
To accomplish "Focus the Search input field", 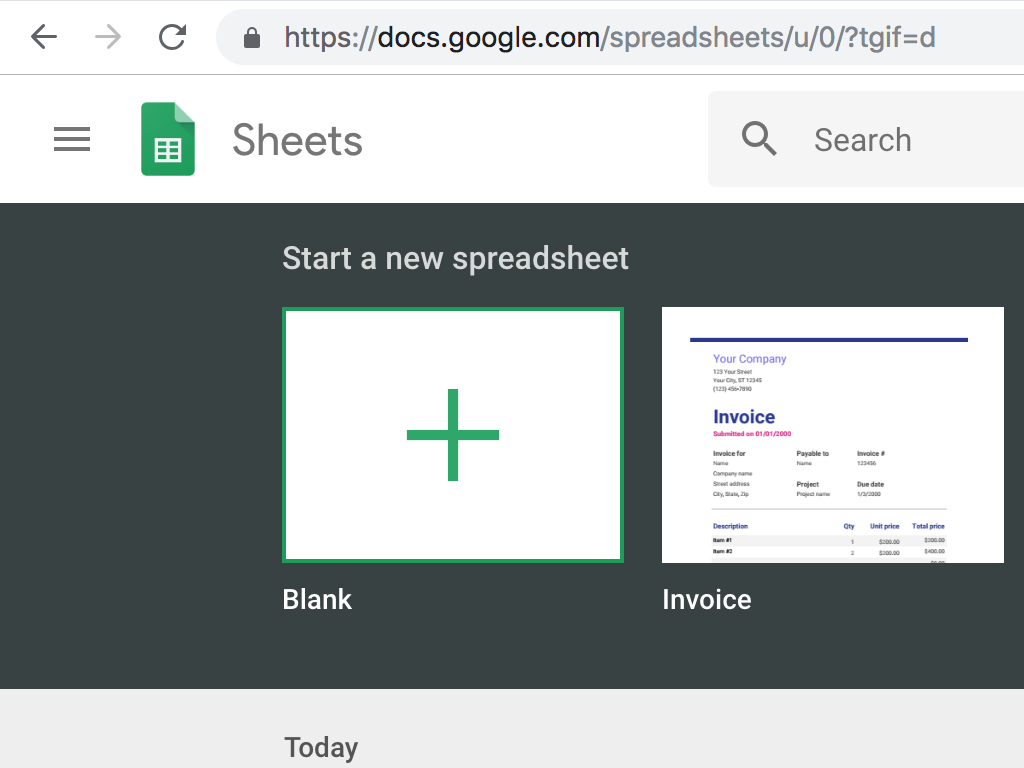I will (866, 139).
